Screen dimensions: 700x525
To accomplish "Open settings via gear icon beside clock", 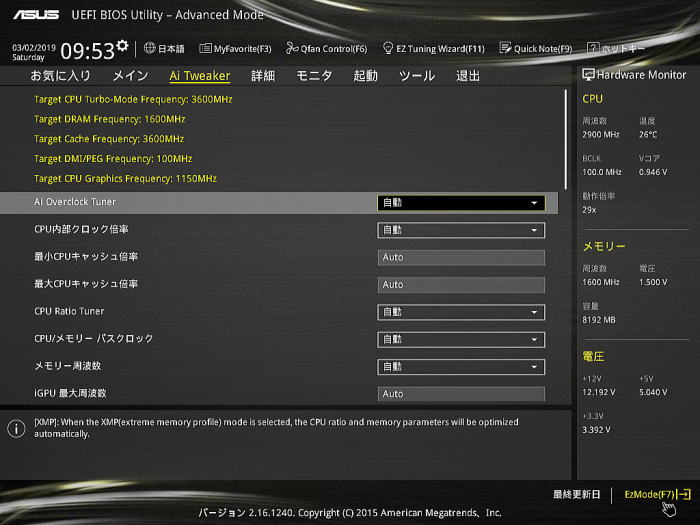I will click(122, 46).
